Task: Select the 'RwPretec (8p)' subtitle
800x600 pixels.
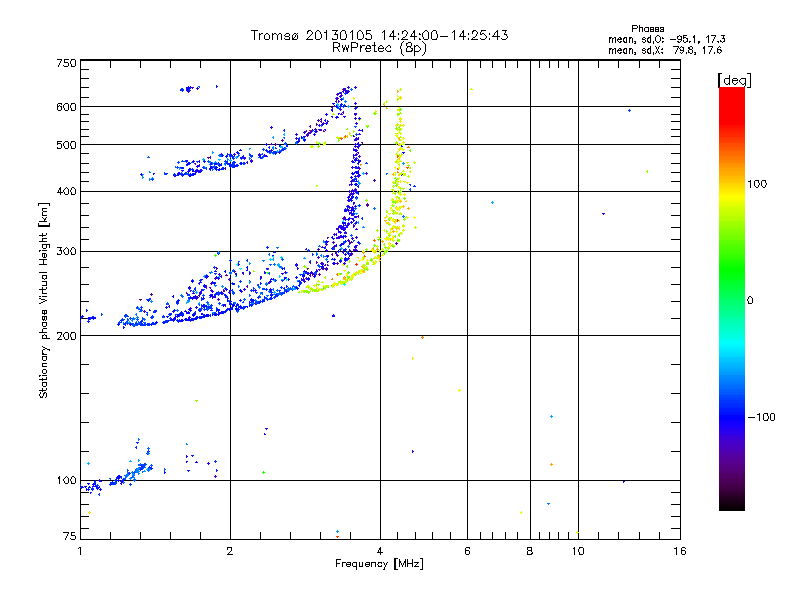Action: coord(379,48)
